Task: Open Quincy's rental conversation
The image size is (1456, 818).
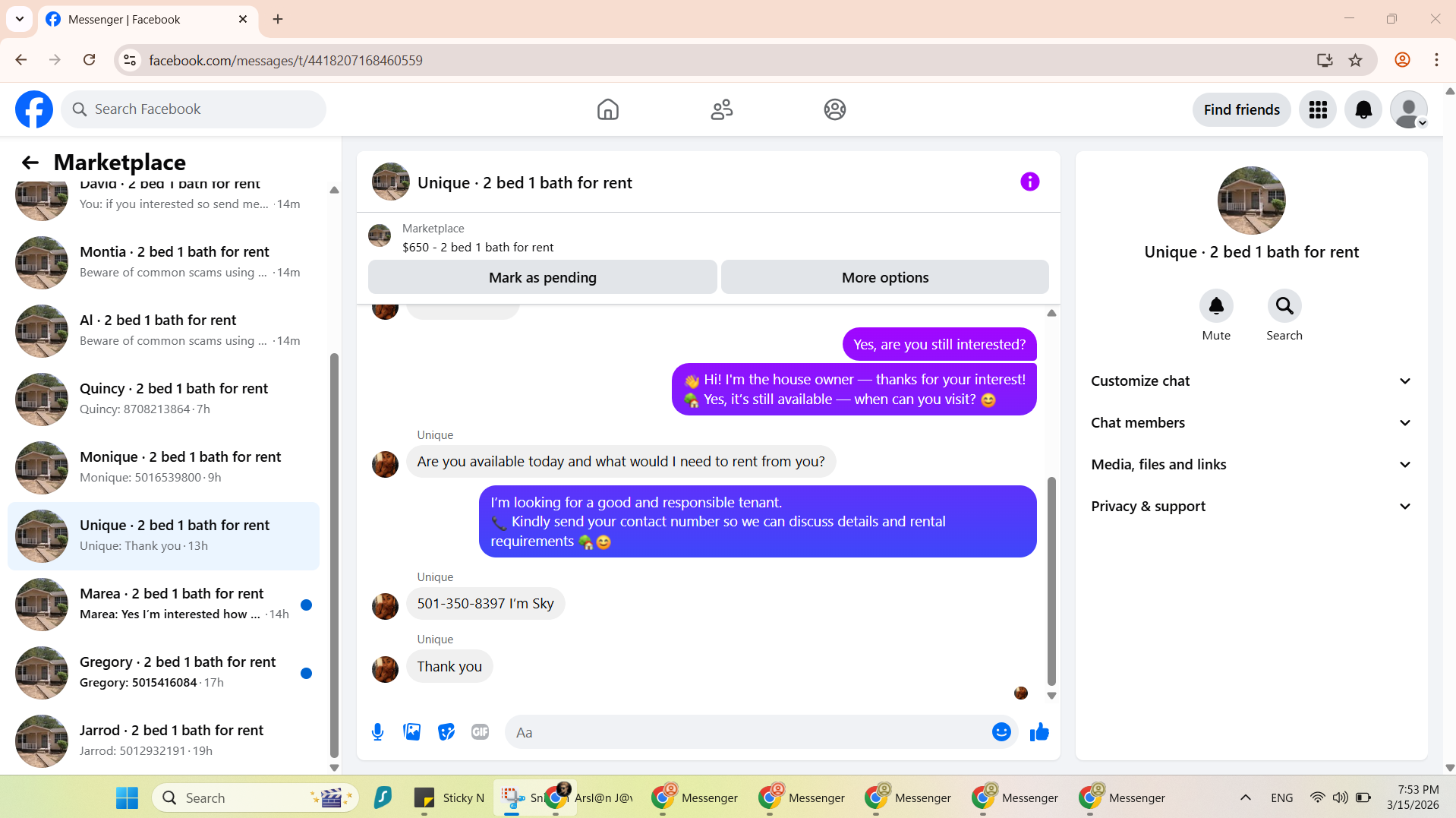Action: tap(163, 399)
